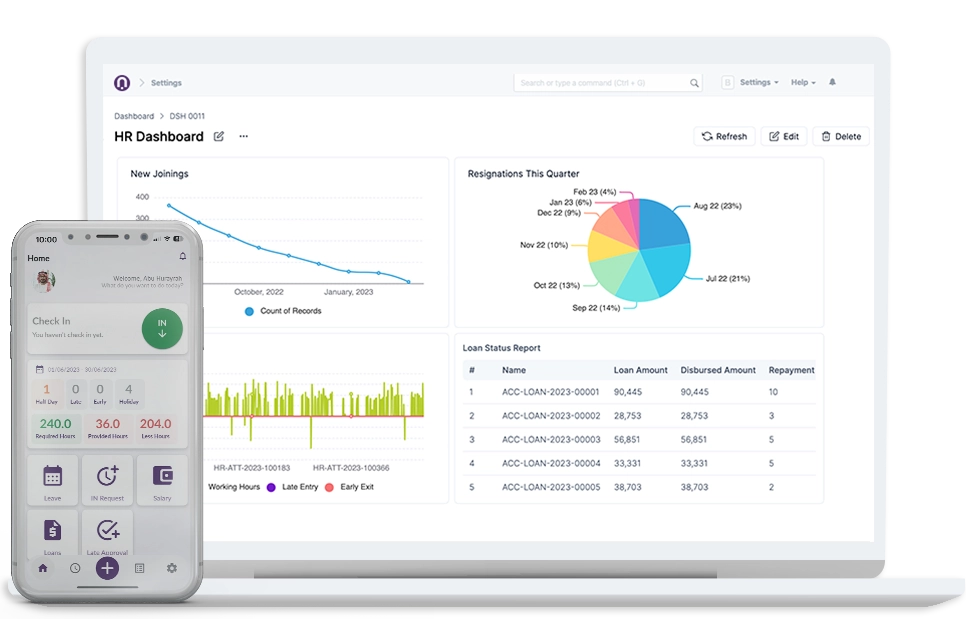966x619 pixels.
Task: Select the Jul 22 (21%) pie label
Action: (728, 278)
